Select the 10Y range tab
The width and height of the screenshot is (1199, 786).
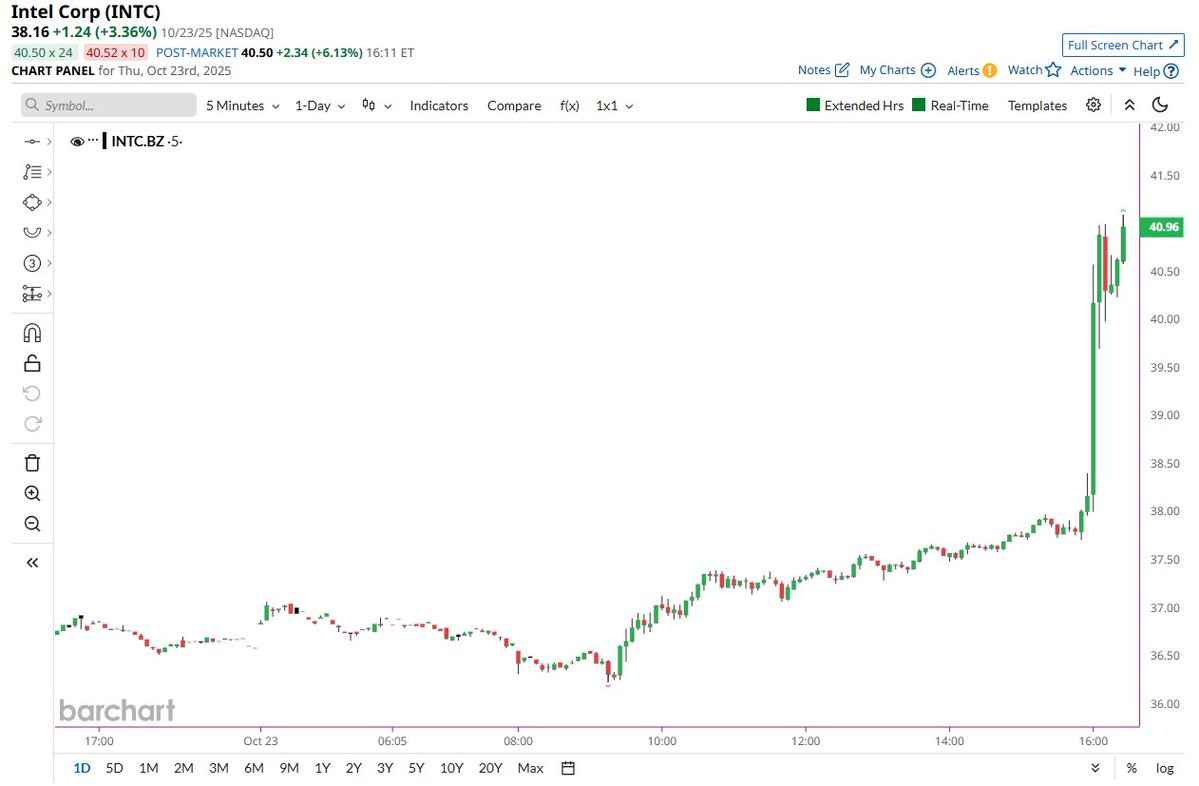pos(451,768)
